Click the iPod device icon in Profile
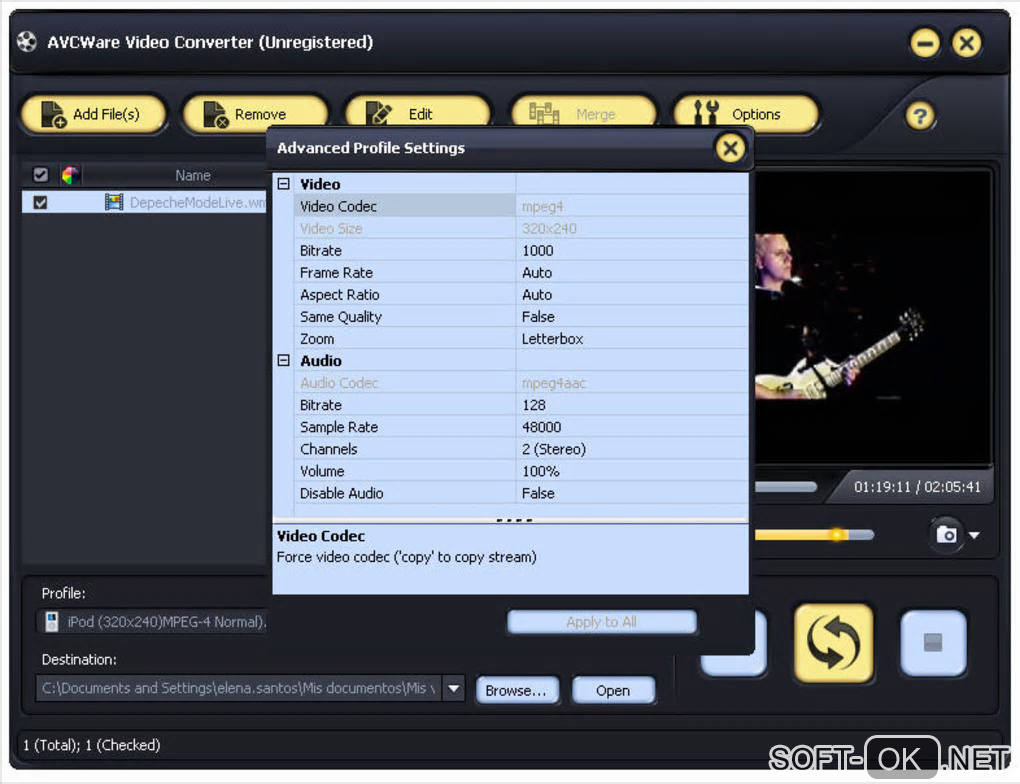Screen dimensions: 1020x784 point(51,621)
